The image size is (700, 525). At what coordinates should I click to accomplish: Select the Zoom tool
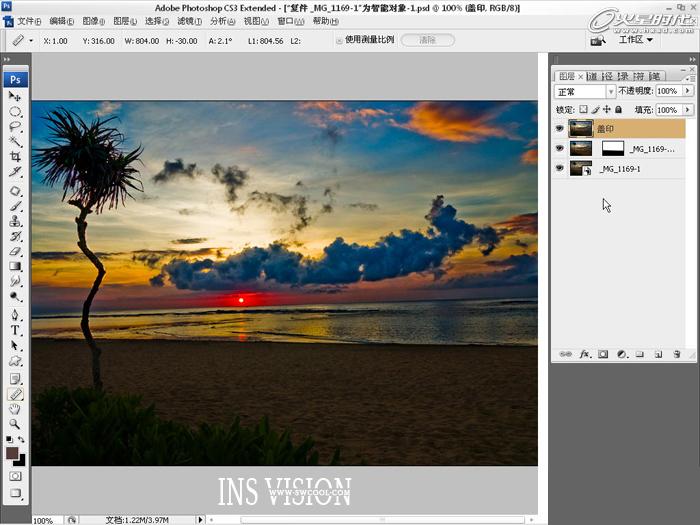15,424
